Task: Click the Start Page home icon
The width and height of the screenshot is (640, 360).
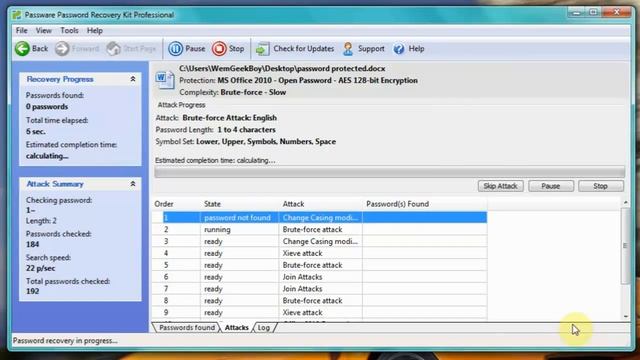Action: click(x=113, y=49)
